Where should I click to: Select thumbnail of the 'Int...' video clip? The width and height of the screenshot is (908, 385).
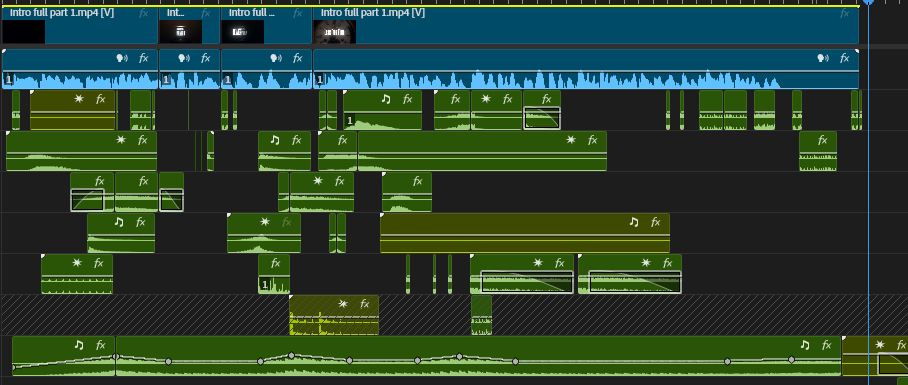point(181,32)
